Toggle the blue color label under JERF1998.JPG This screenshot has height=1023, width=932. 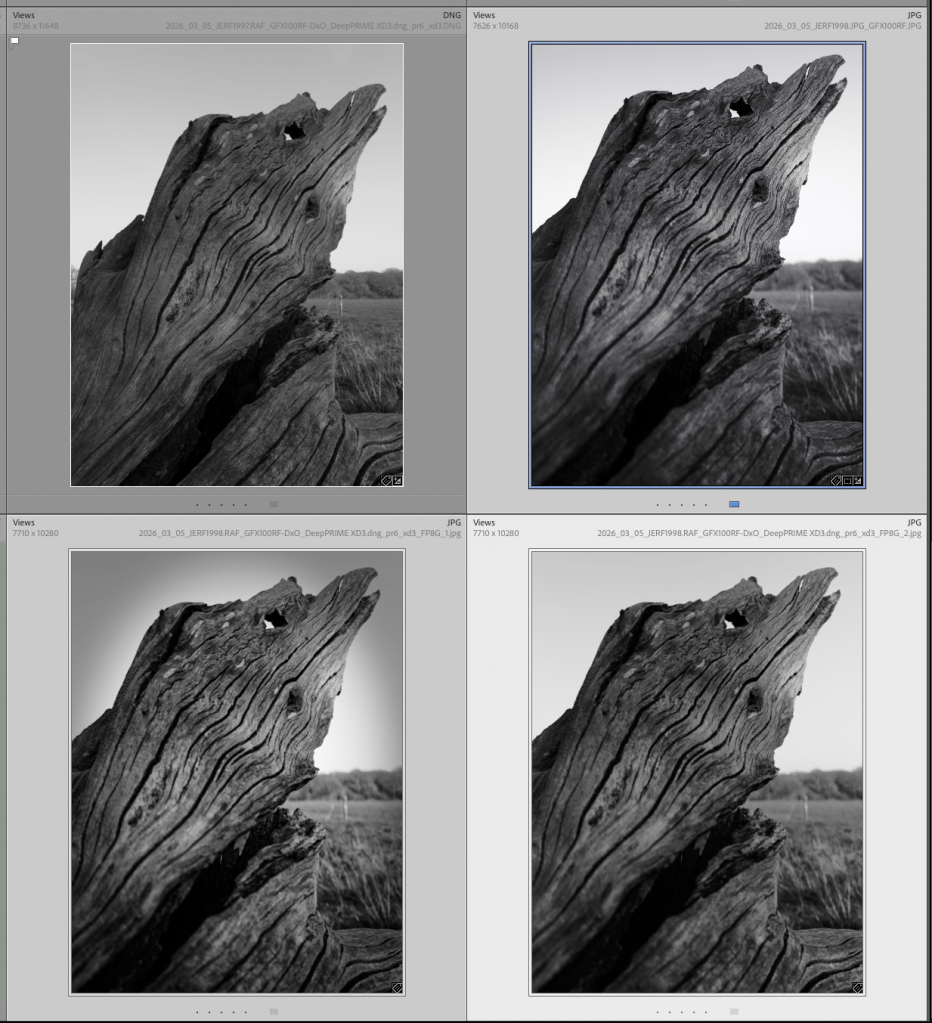(734, 505)
